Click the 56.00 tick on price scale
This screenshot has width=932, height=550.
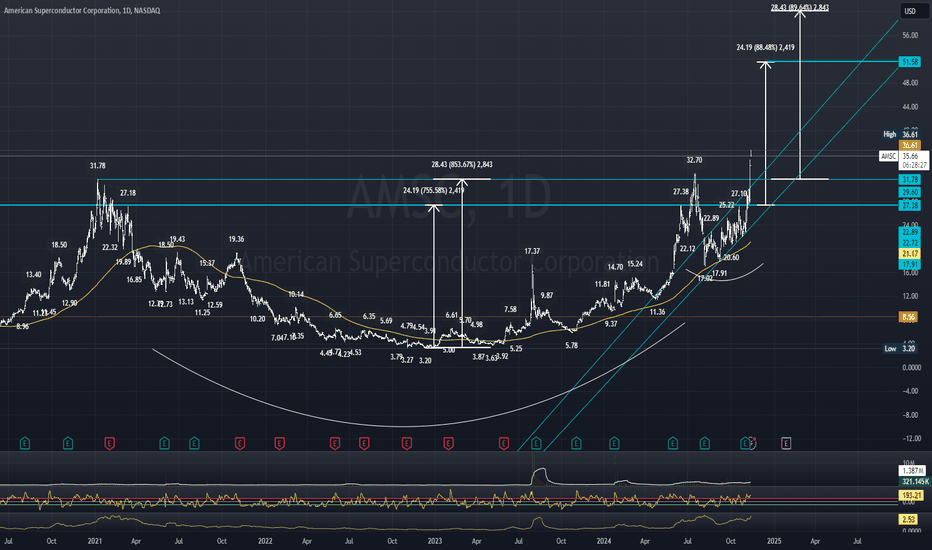909,36
